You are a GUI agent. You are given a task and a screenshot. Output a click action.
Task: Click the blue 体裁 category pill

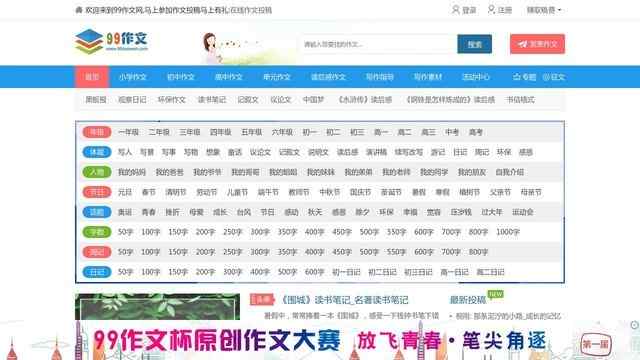[97, 152]
